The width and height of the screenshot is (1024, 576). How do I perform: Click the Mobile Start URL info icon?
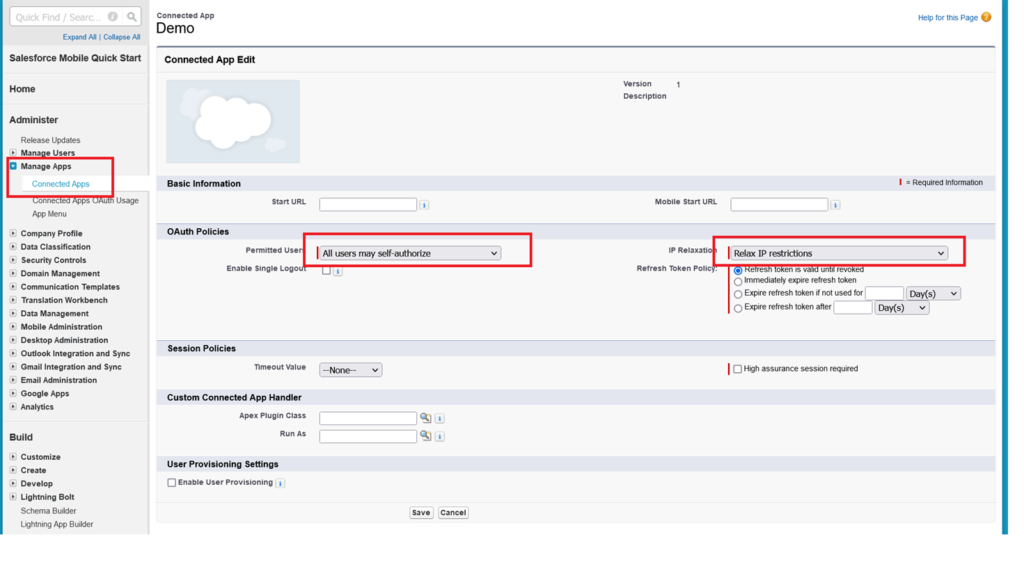835,205
